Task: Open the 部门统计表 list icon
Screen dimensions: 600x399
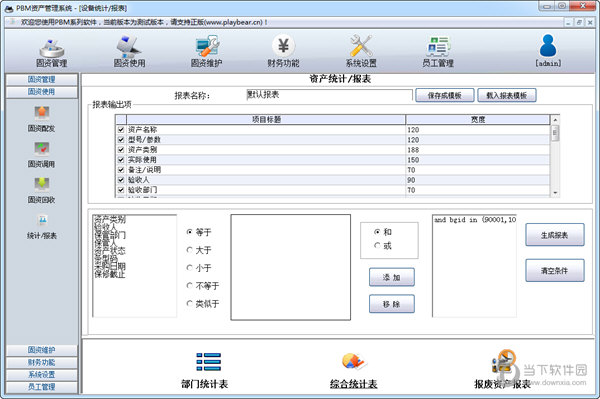Action: point(208,362)
